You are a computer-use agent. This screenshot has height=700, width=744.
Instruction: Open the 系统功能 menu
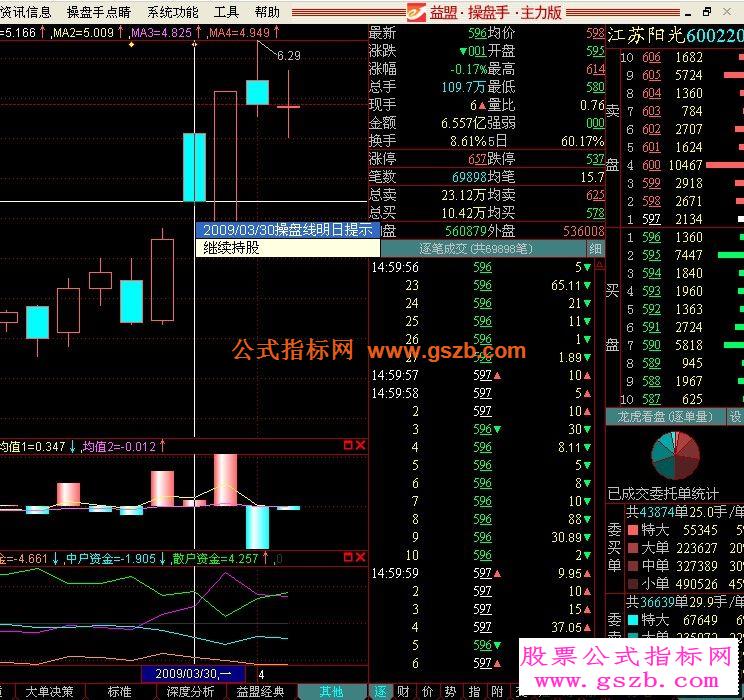pos(172,11)
